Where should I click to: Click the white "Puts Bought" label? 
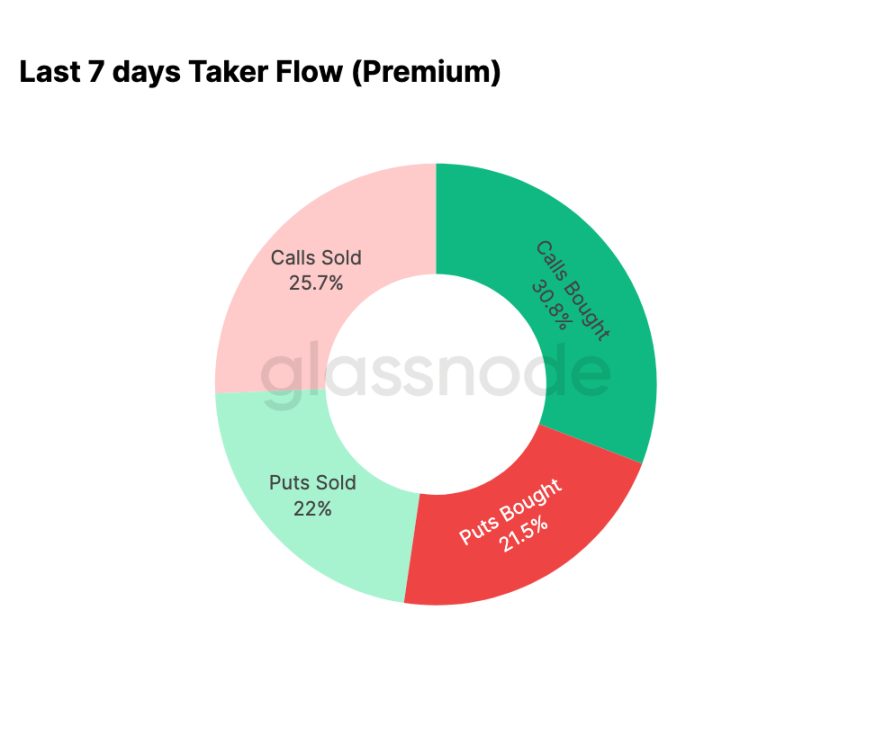[510, 511]
